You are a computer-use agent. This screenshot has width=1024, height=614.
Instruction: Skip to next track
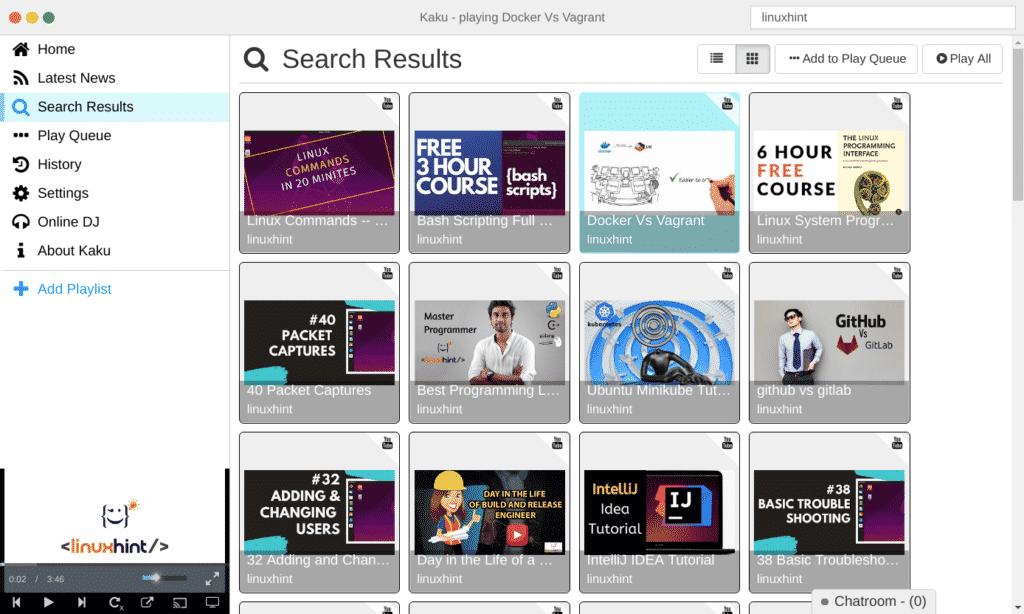tap(82, 602)
